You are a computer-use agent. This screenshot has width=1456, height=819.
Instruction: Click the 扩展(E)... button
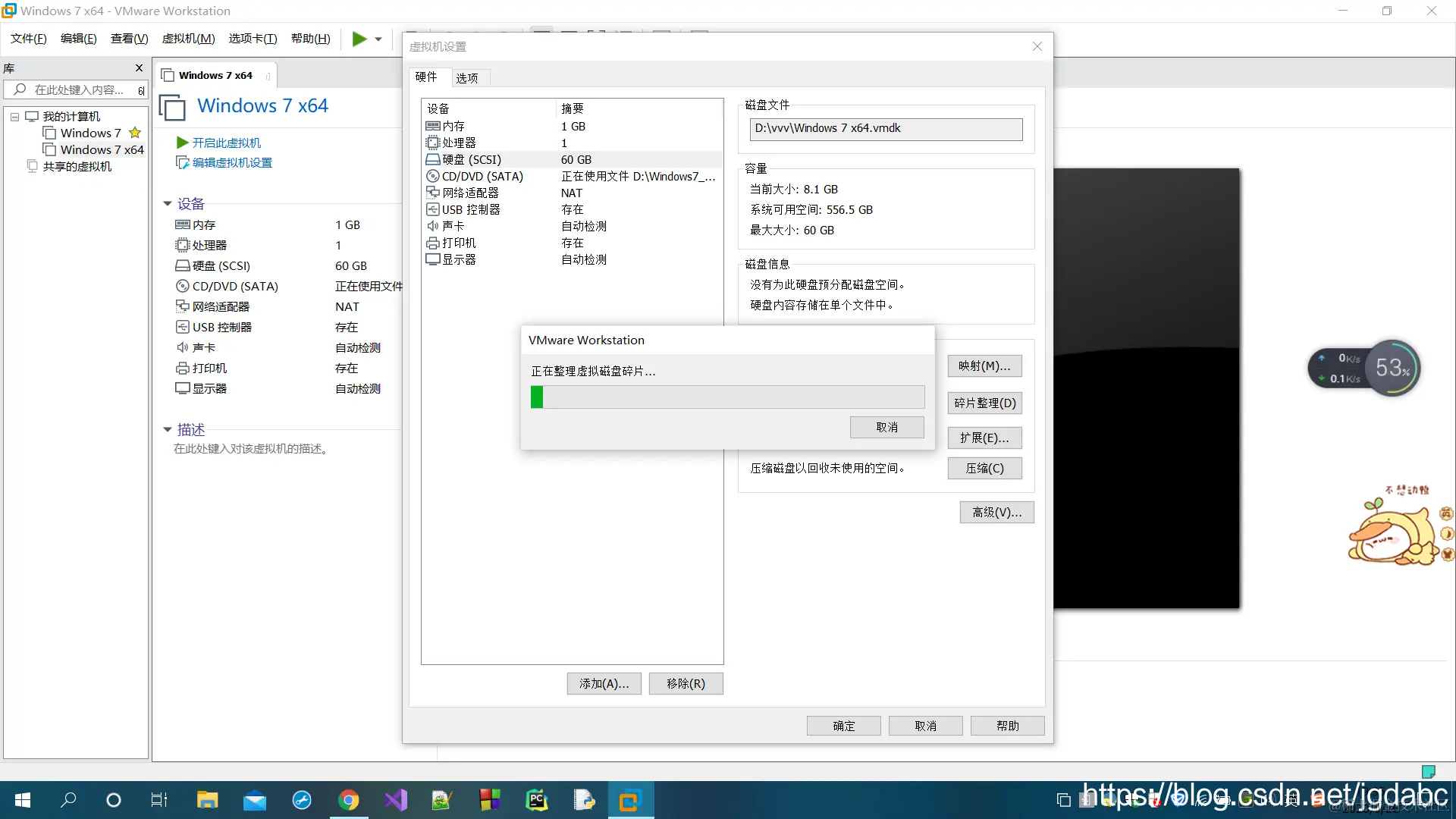[984, 438]
